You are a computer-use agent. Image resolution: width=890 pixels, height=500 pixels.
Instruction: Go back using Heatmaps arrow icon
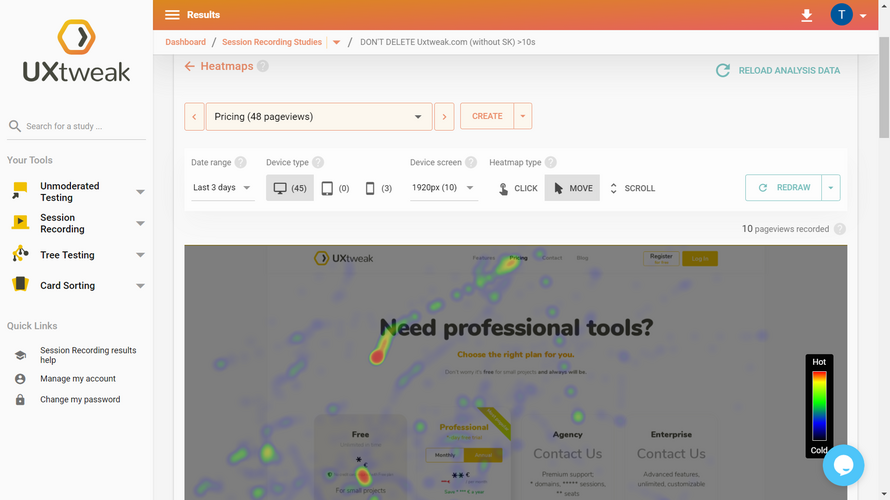point(190,66)
